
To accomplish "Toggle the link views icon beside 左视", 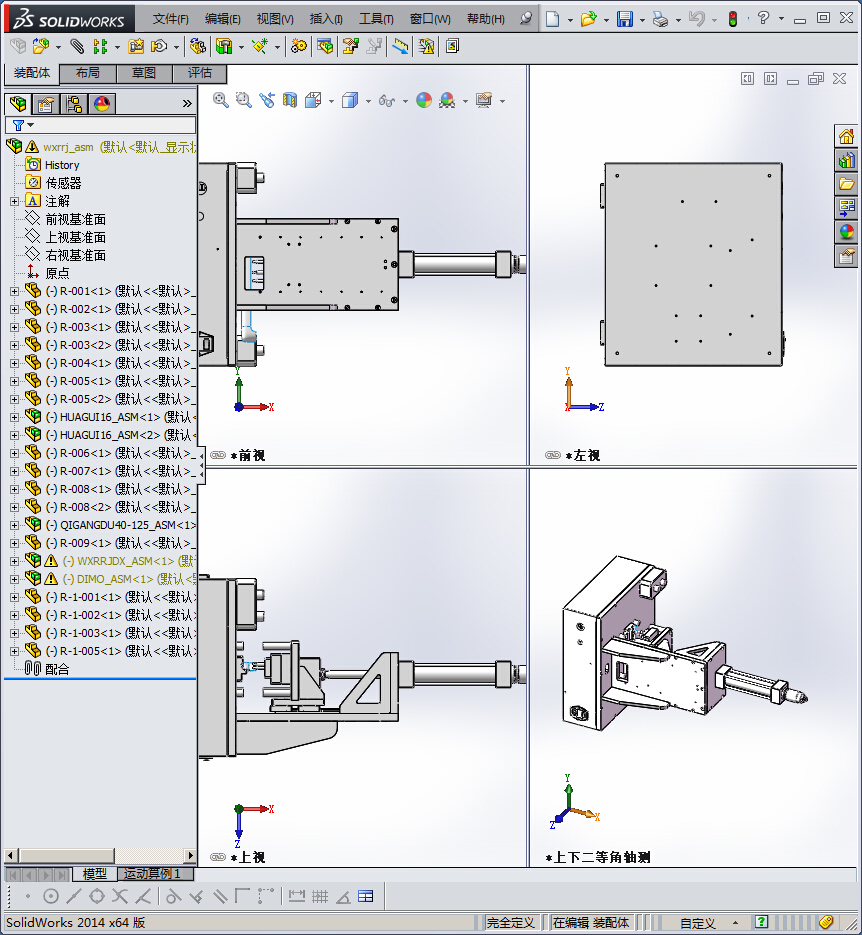I will (553, 455).
